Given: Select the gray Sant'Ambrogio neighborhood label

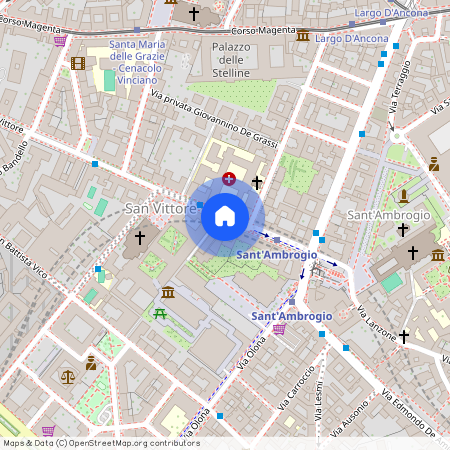Looking at the screenshot, I should [x=389, y=215].
